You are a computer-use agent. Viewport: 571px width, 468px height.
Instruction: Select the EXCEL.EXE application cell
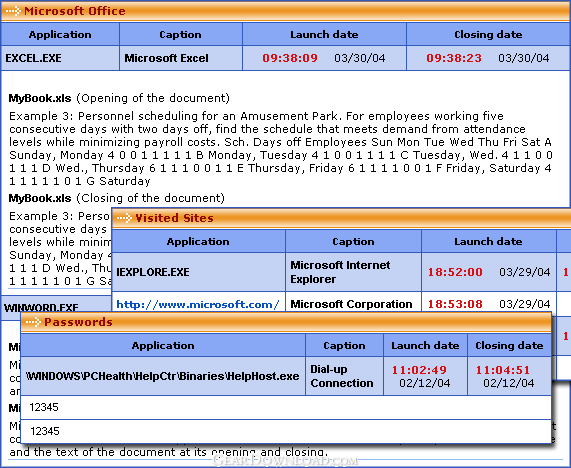60,58
